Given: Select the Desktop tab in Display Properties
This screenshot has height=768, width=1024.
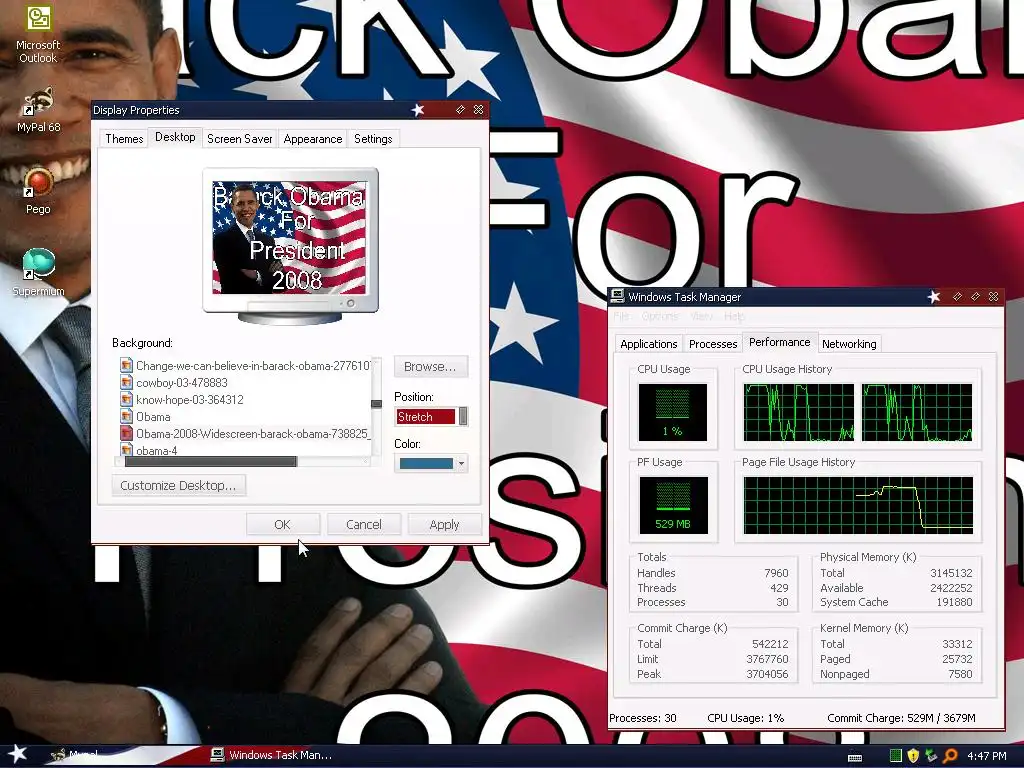Looking at the screenshot, I should click(x=175, y=137).
